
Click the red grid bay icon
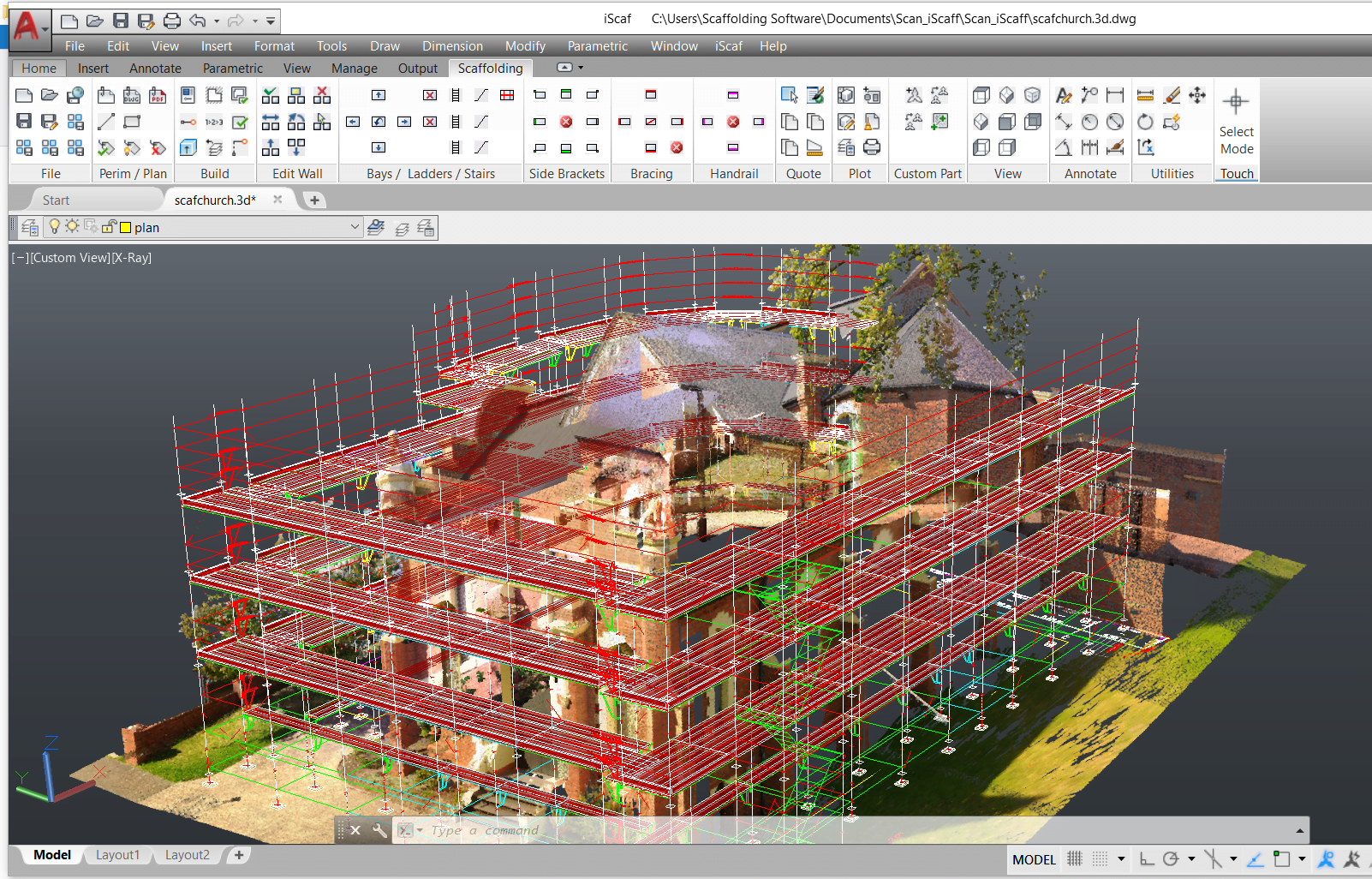(x=507, y=95)
